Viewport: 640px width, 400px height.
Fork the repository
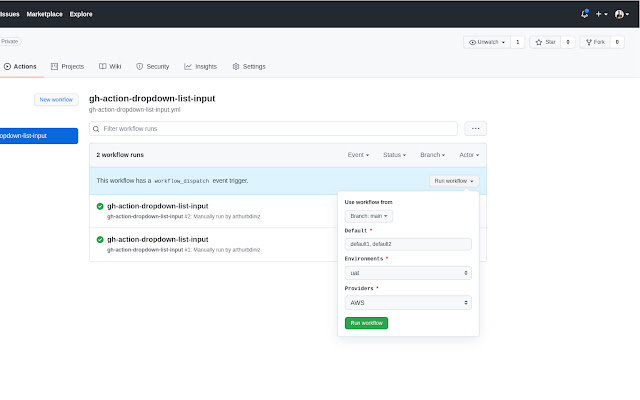pos(595,42)
